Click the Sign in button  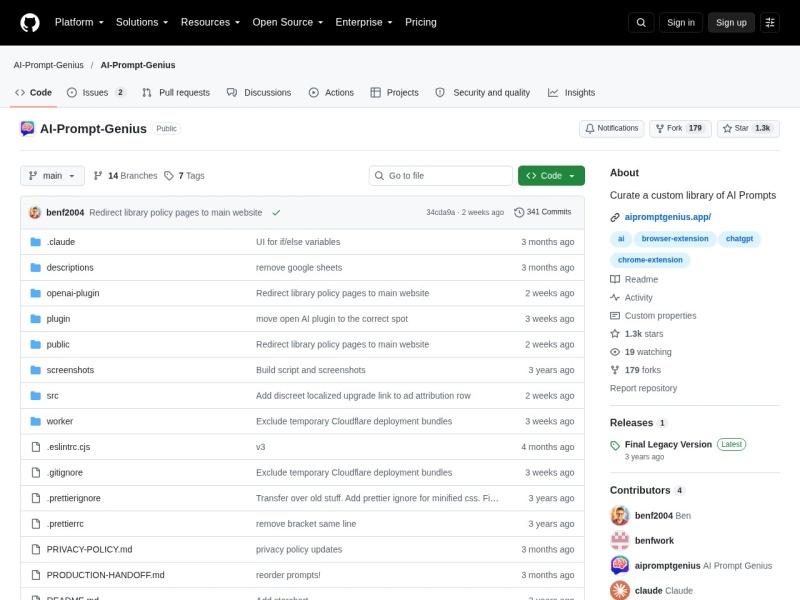tap(681, 22)
